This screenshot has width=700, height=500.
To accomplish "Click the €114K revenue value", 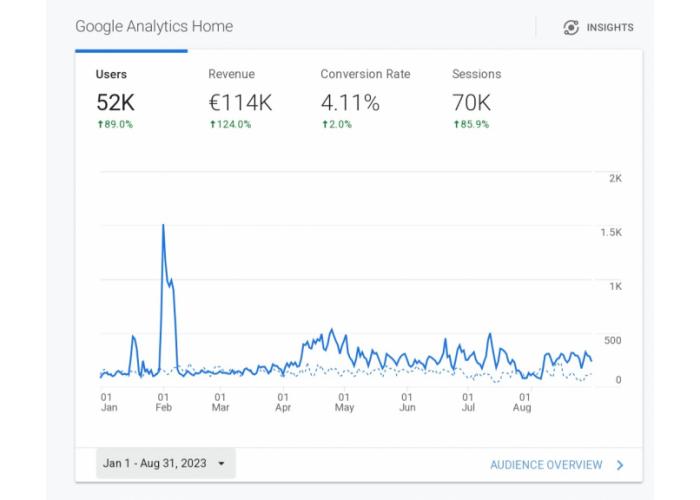I will pos(240,103).
